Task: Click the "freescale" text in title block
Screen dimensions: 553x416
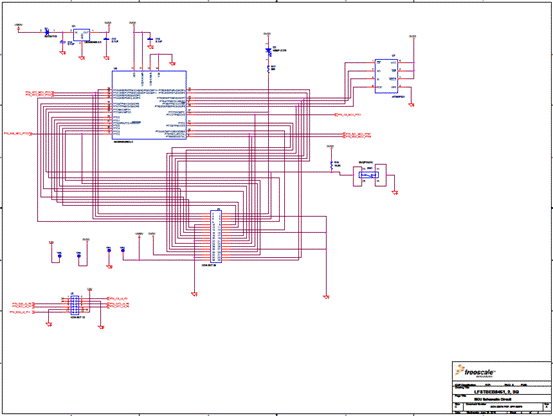Action: coord(480,372)
